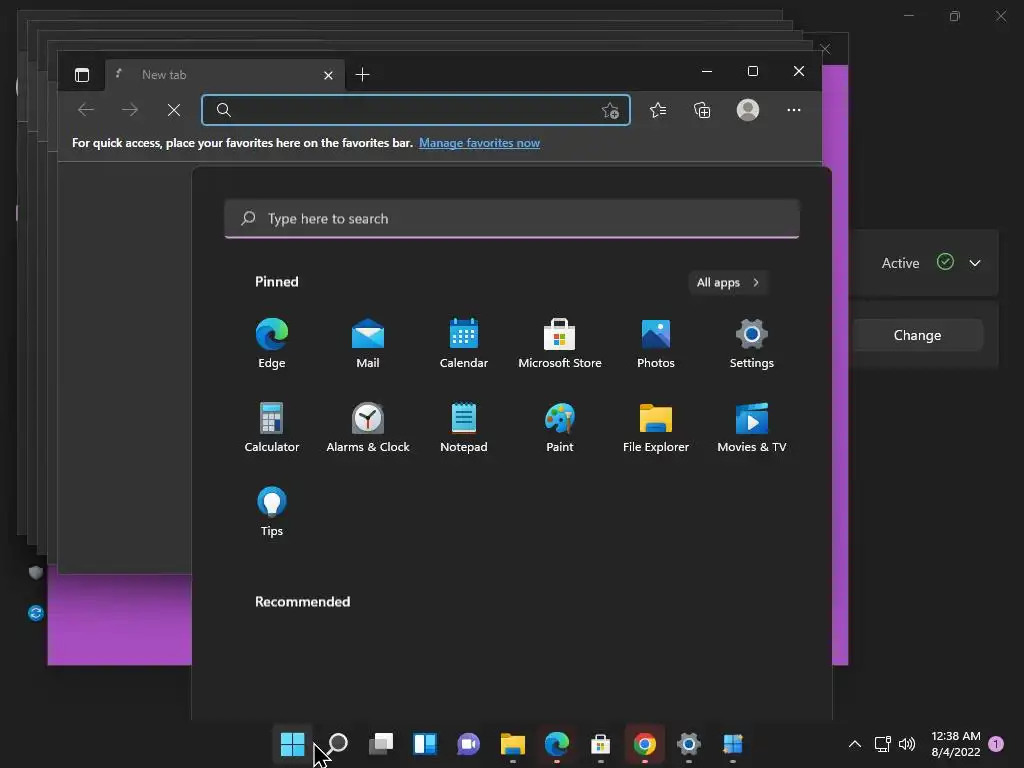Open Task View on taskbar
1024x768 pixels.
381,744
